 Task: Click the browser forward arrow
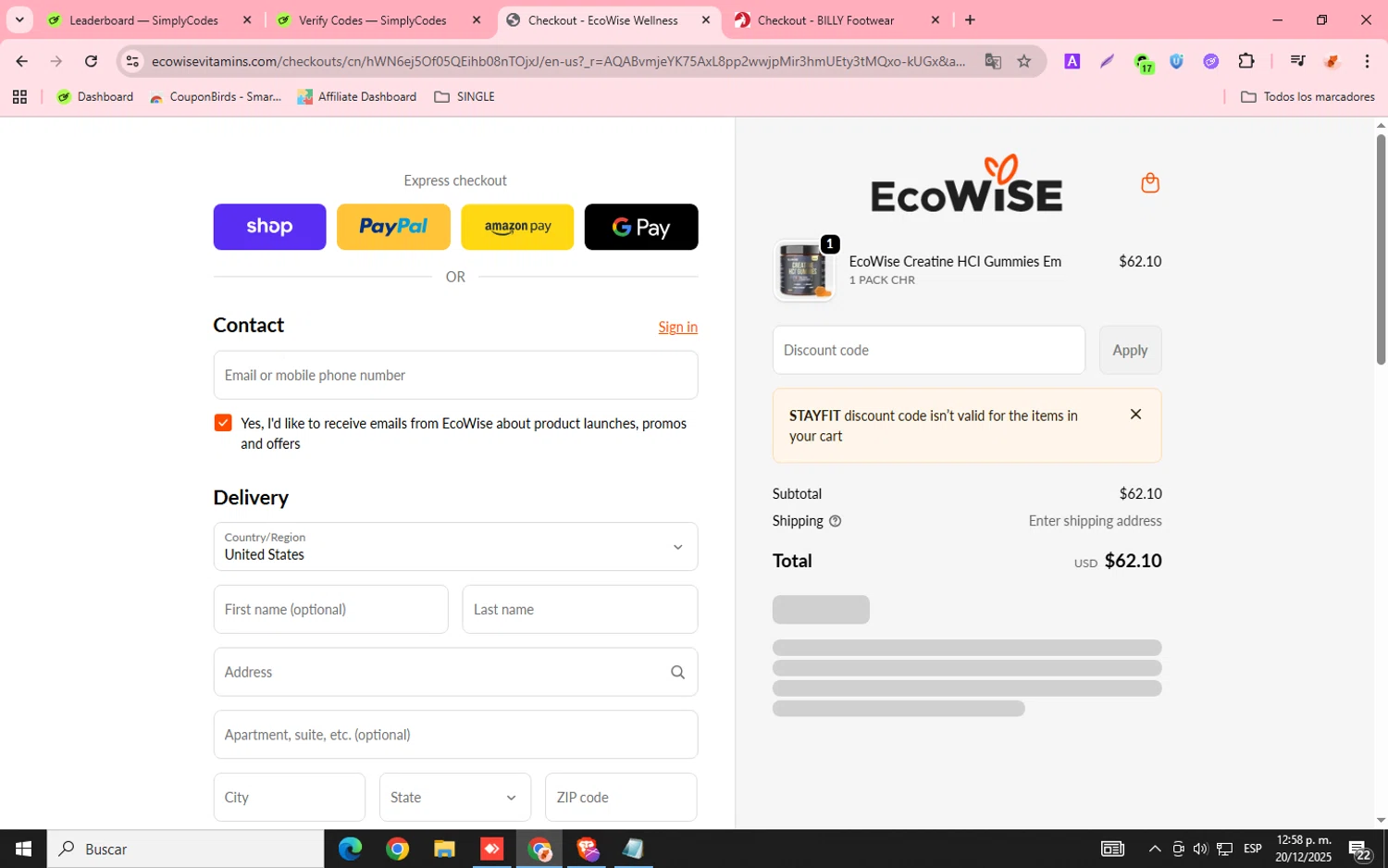click(56, 61)
